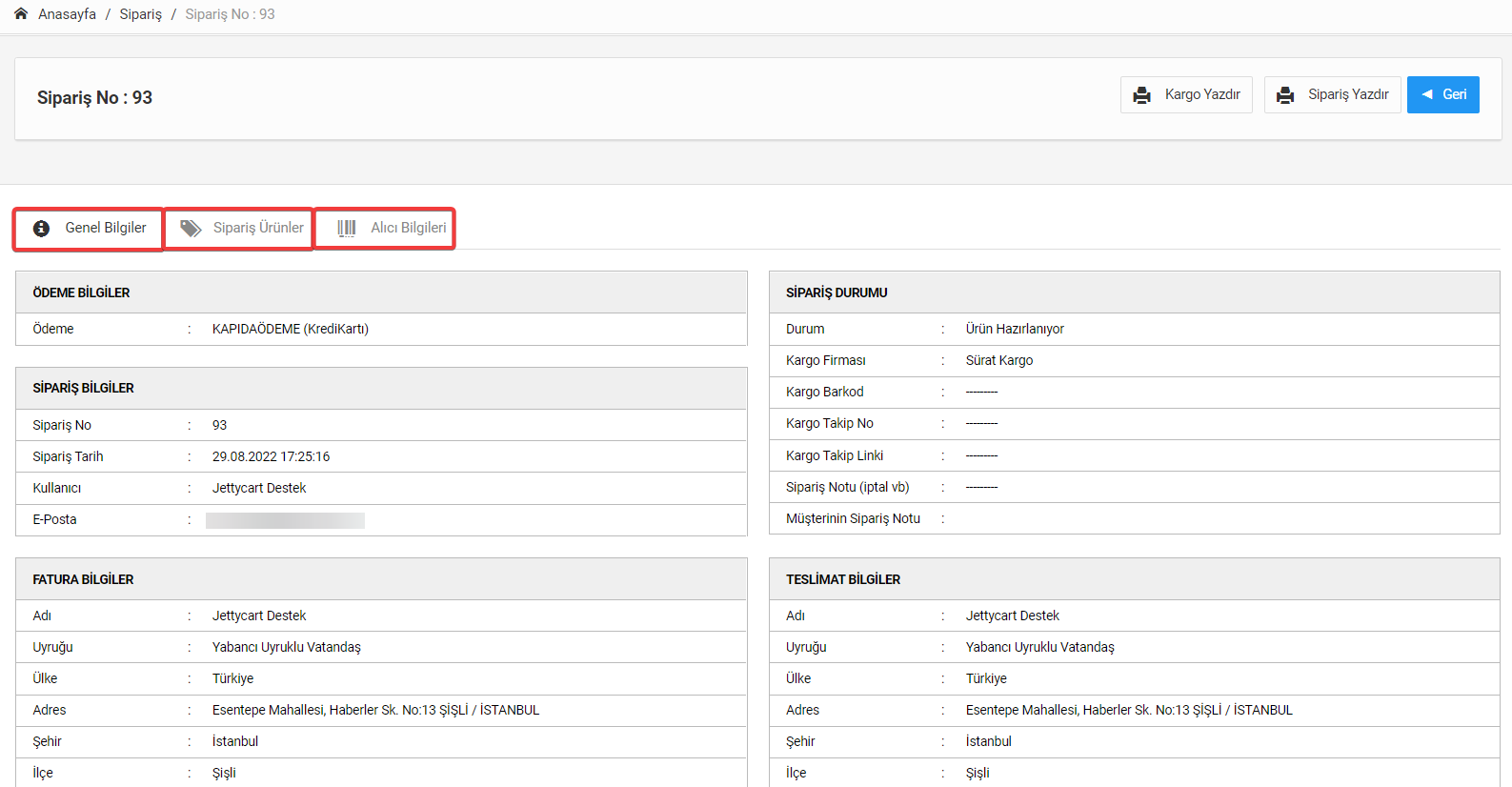Click İstanbul in billing Şehir row

tap(234, 741)
